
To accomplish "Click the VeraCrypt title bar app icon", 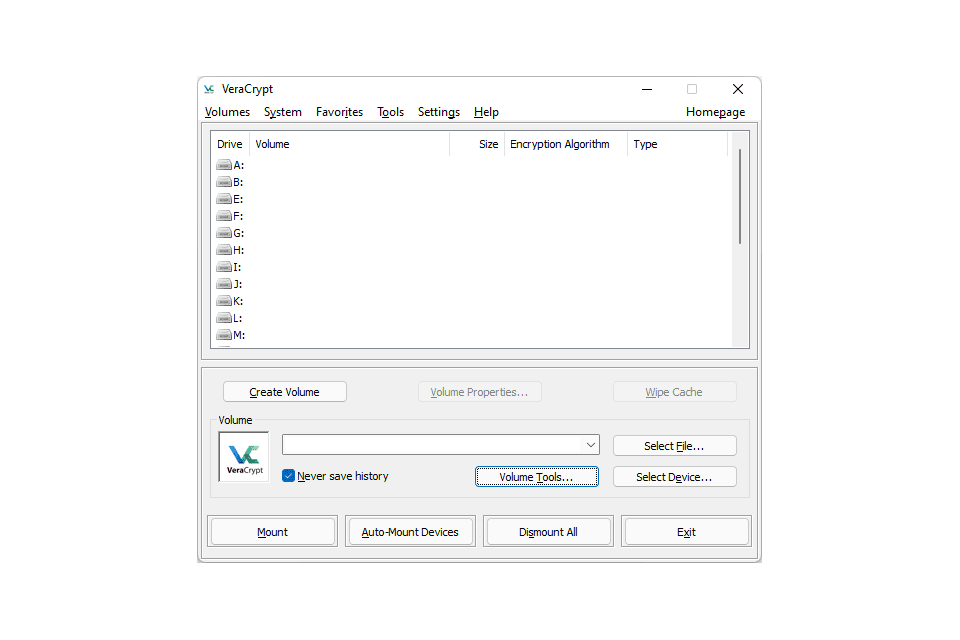I will pos(209,89).
